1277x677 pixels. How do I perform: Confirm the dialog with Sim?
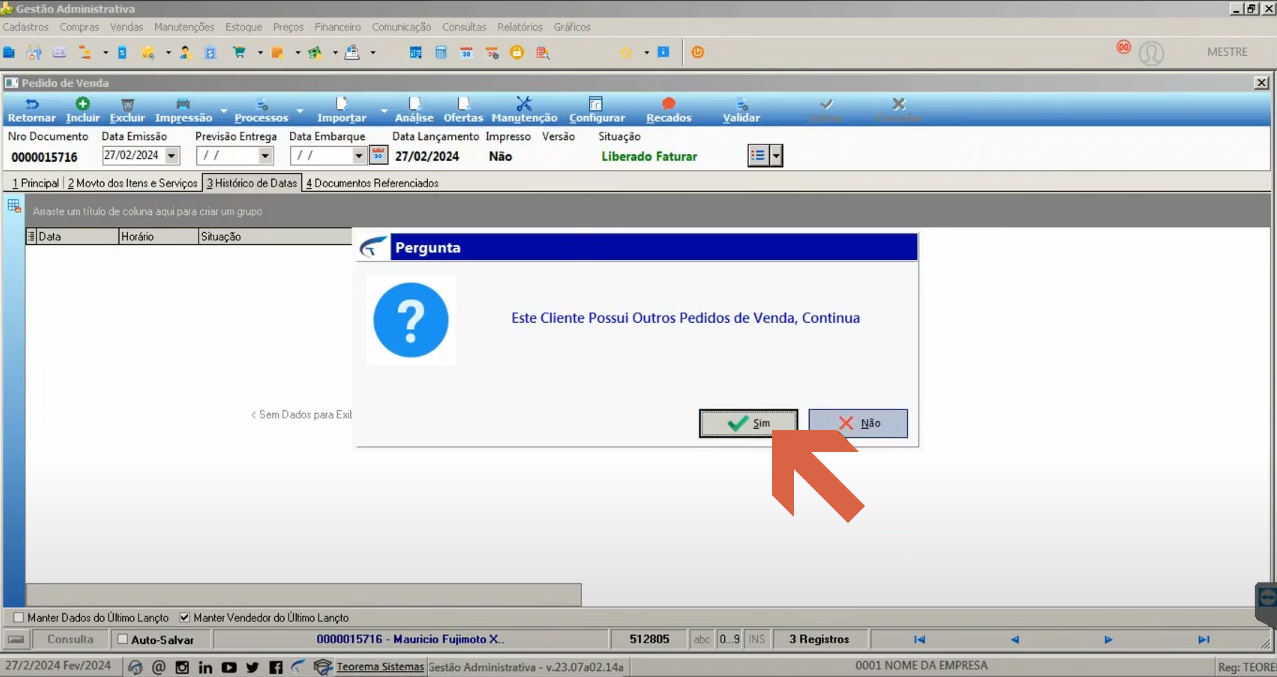tap(748, 423)
